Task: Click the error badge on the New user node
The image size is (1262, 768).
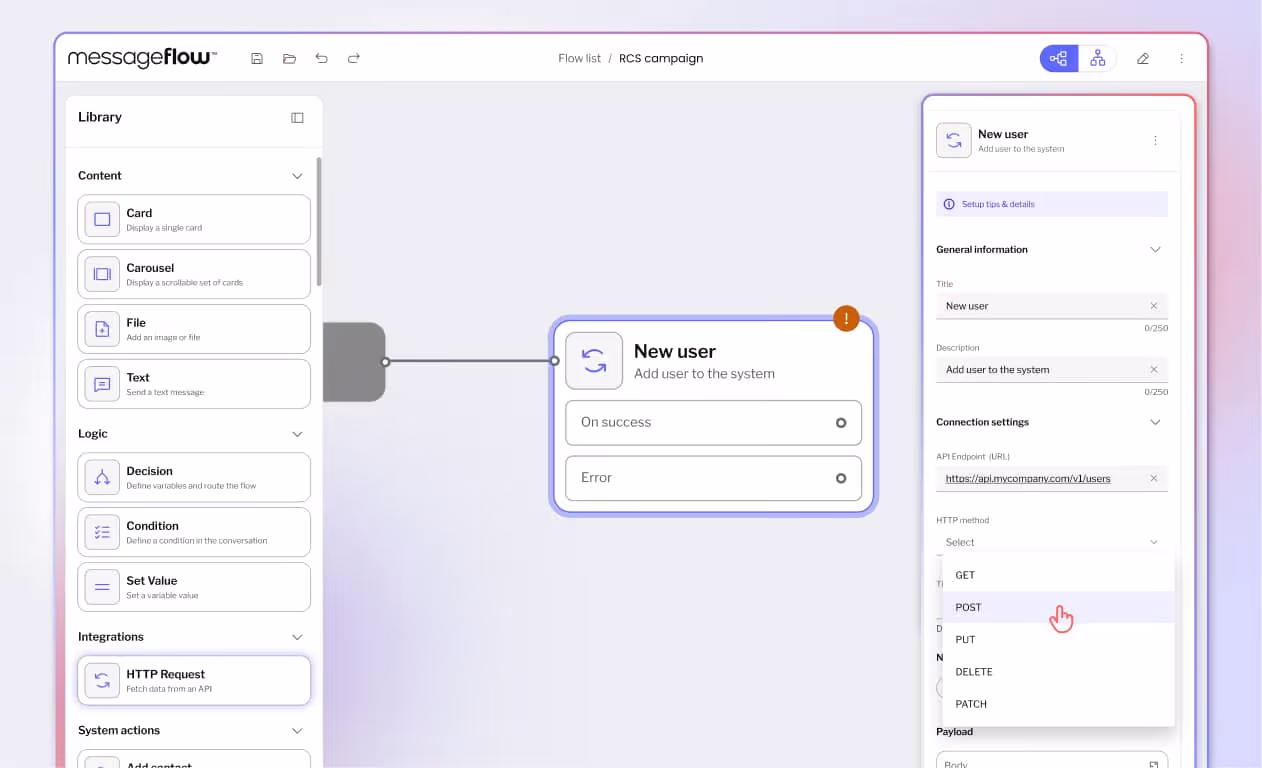Action: click(846, 318)
